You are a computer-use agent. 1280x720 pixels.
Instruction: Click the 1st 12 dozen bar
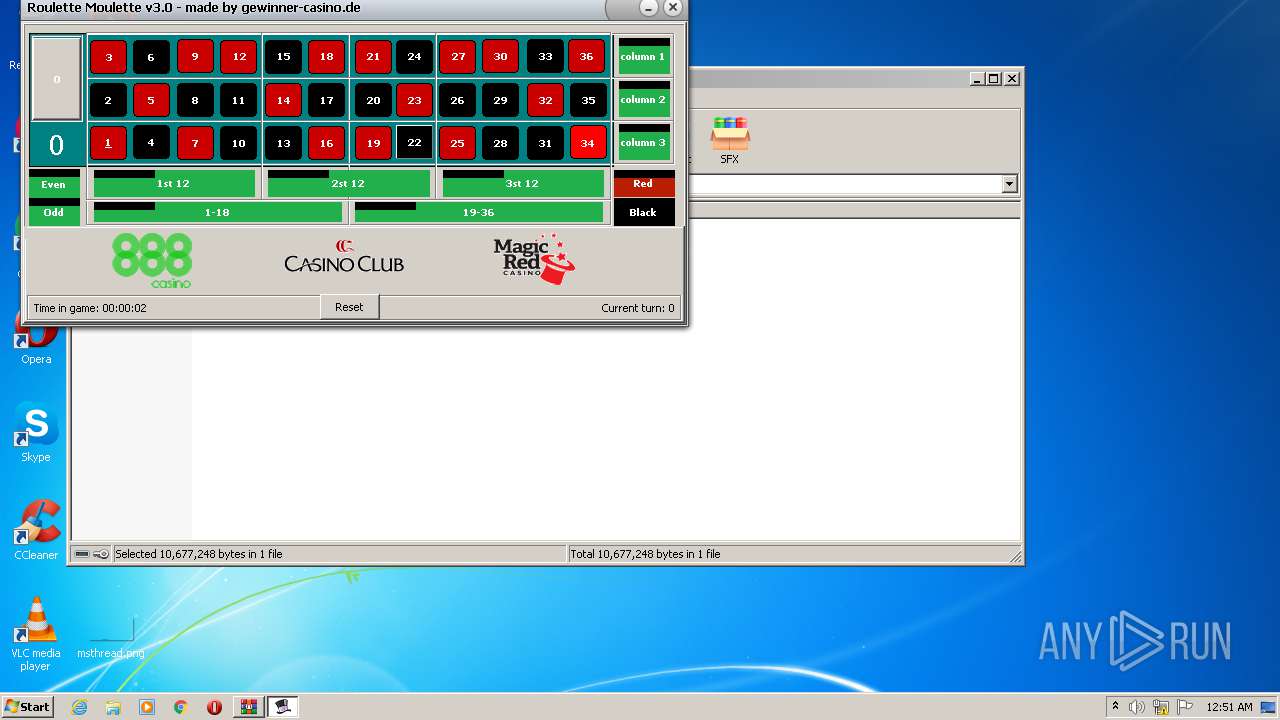tap(174, 184)
